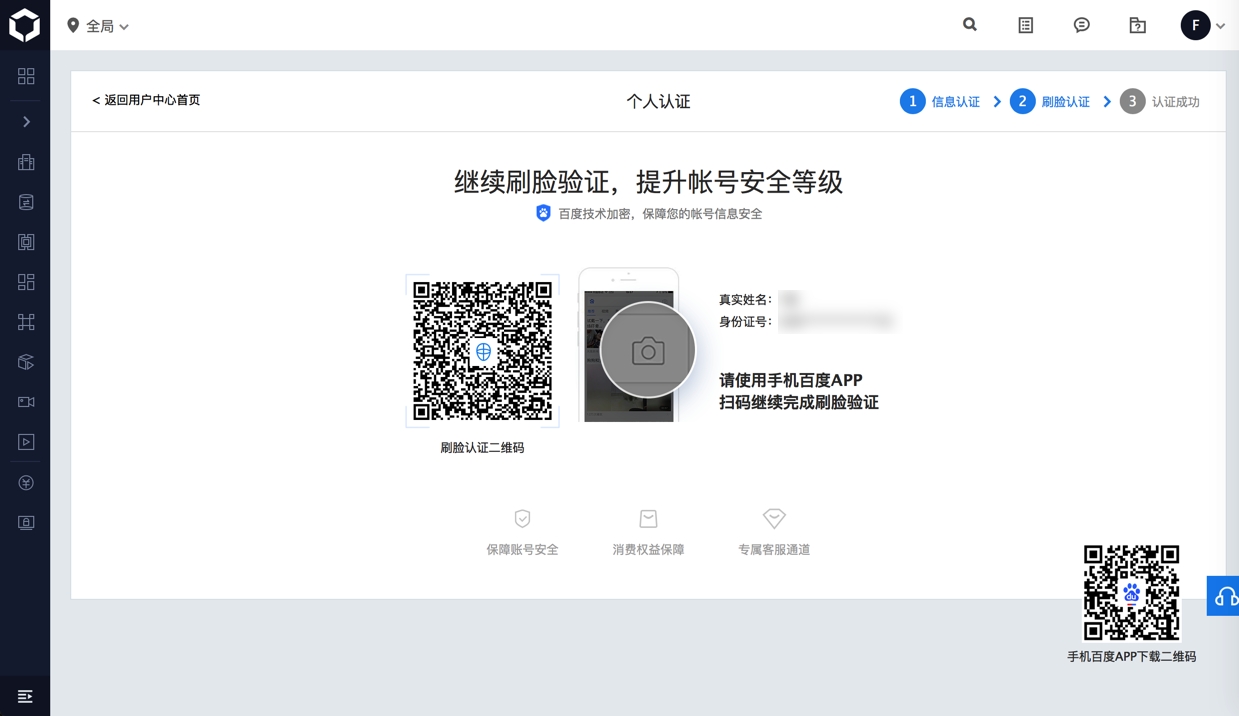Click the location pin icon beside 全局
The height and width of the screenshot is (716, 1239).
[x=73, y=25]
